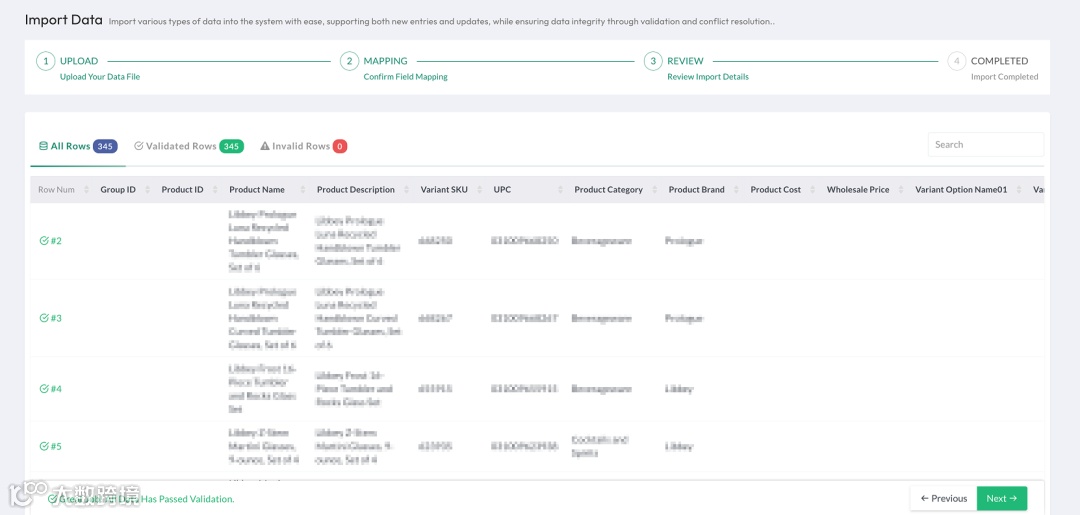Click the validated check icon for row #3
The width and height of the screenshot is (1080, 515).
point(44,318)
